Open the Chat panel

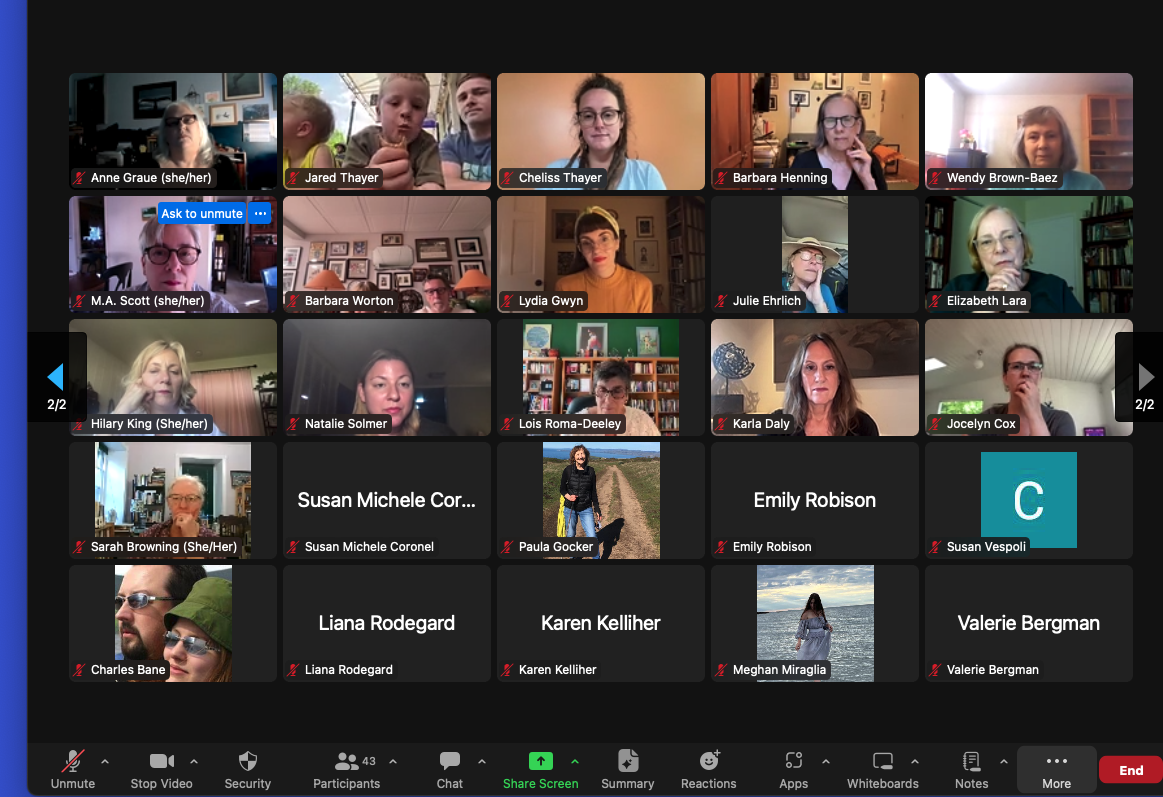click(x=450, y=762)
